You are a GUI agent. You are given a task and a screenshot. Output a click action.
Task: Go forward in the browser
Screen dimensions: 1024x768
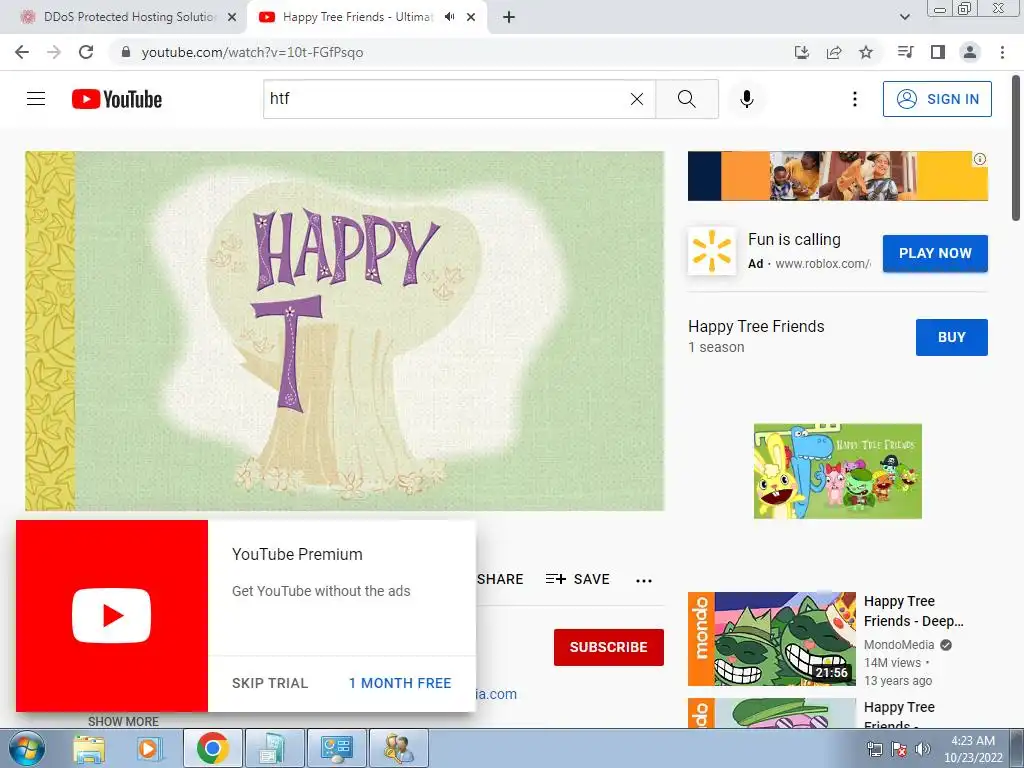[54, 52]
